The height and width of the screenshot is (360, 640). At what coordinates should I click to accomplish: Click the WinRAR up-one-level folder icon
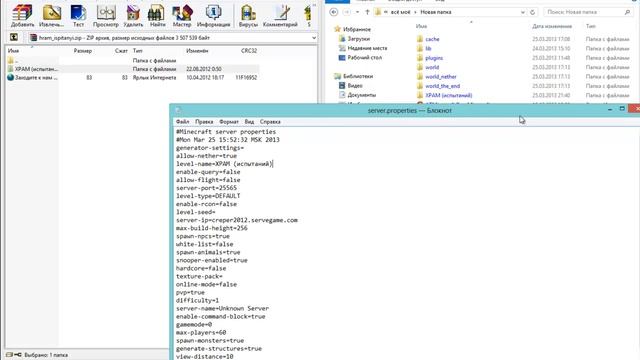pos(14,37)
